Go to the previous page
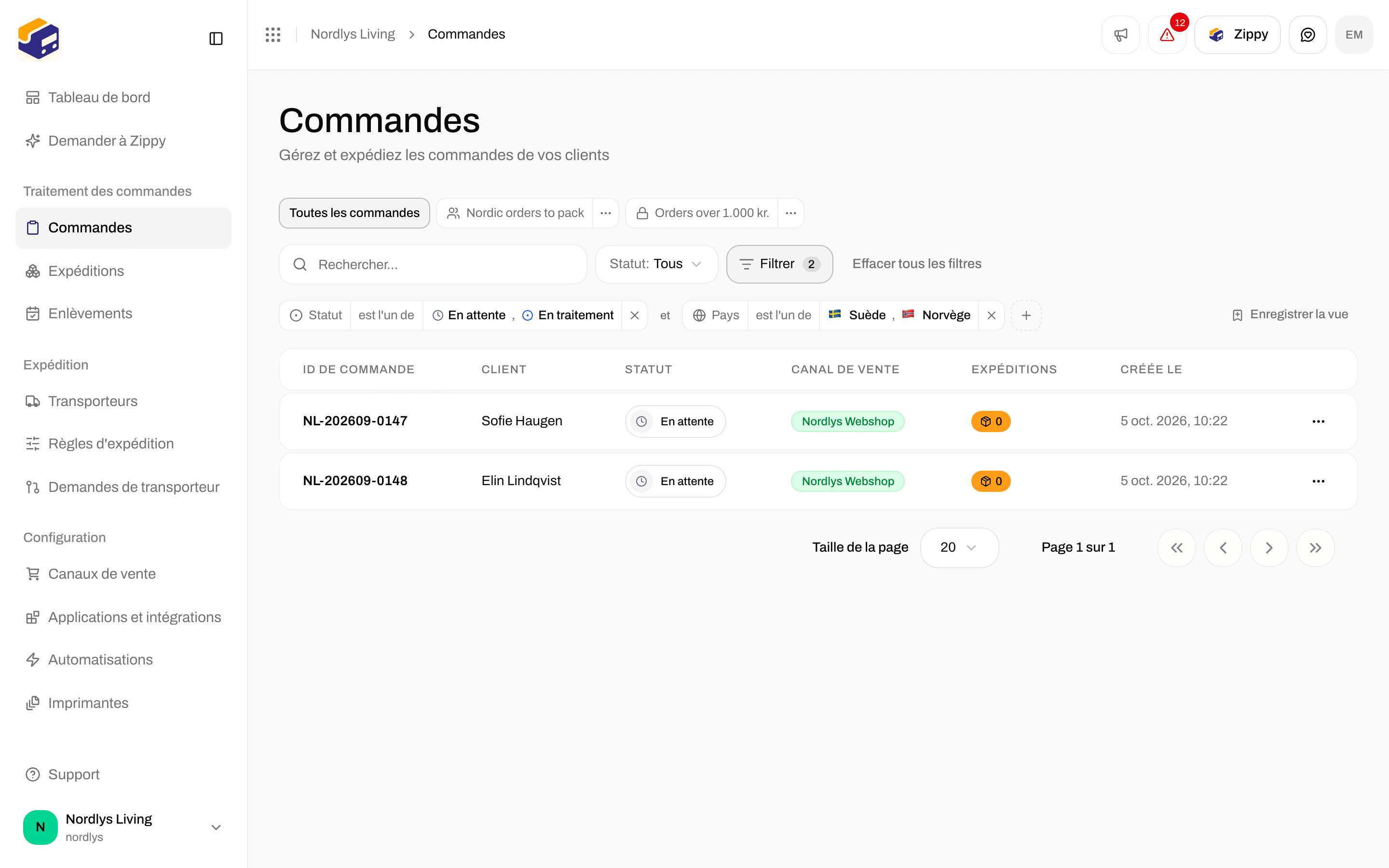1389x868 pixels. [x=1223, y=548]
